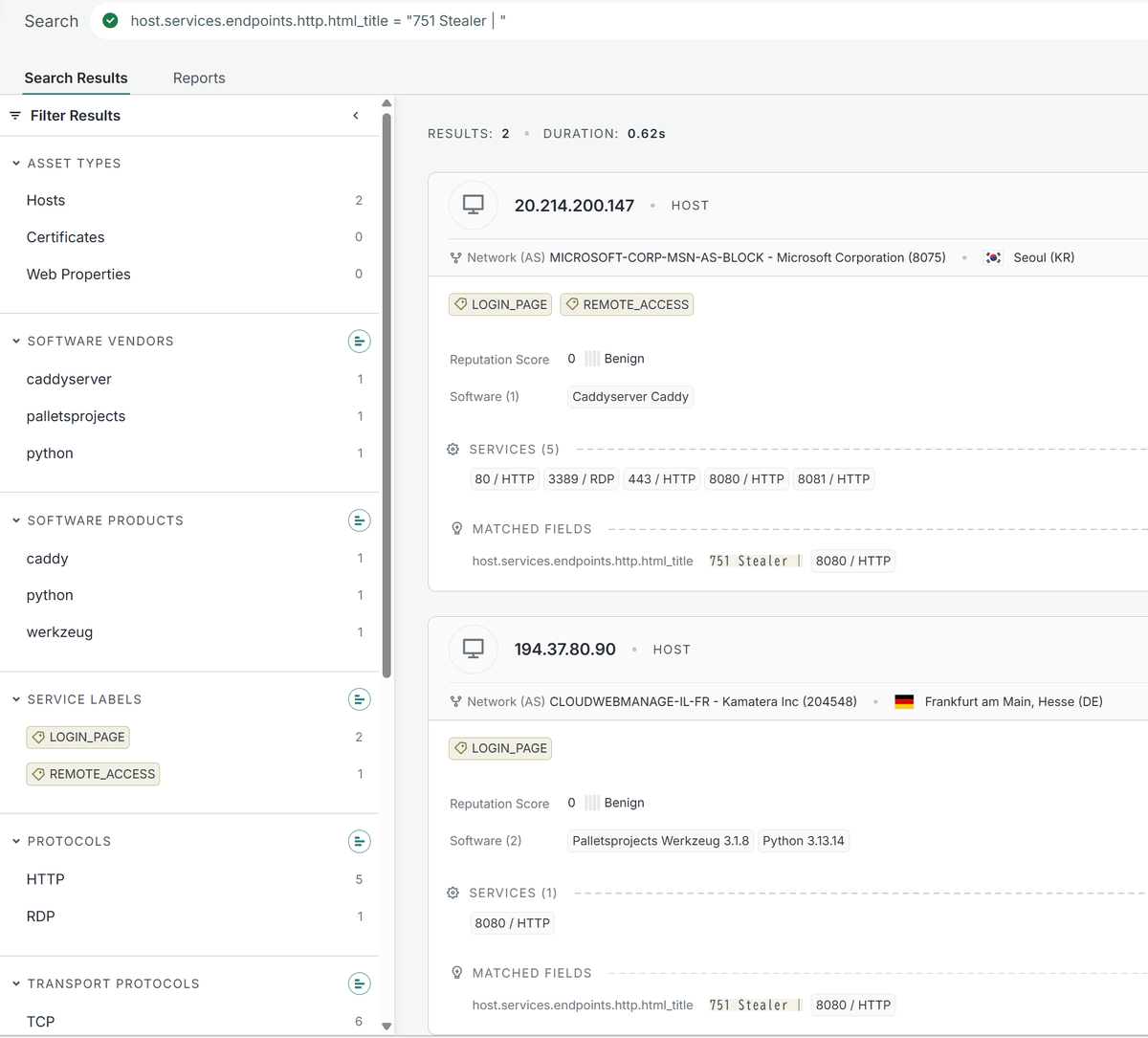This screenshot has height=1038, width=1148.
Task: Filter by REMOTE_ACCESS label in sidebar
Action: pyautogui.click(x=93, y=774)
